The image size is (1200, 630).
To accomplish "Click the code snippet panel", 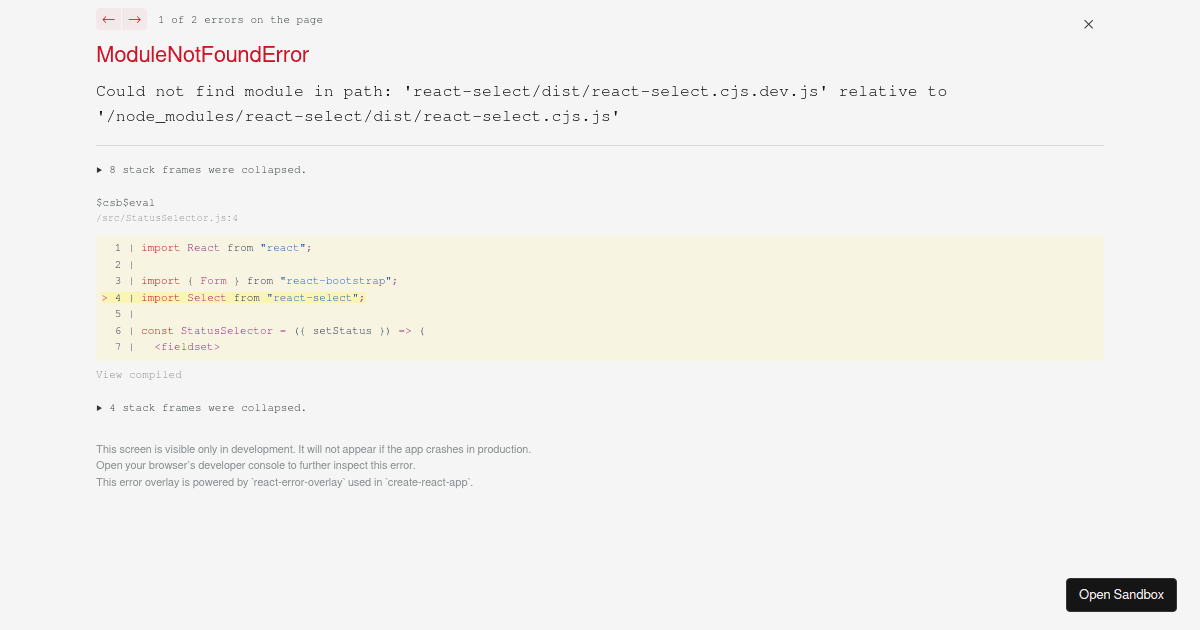I will coord(600,298).
